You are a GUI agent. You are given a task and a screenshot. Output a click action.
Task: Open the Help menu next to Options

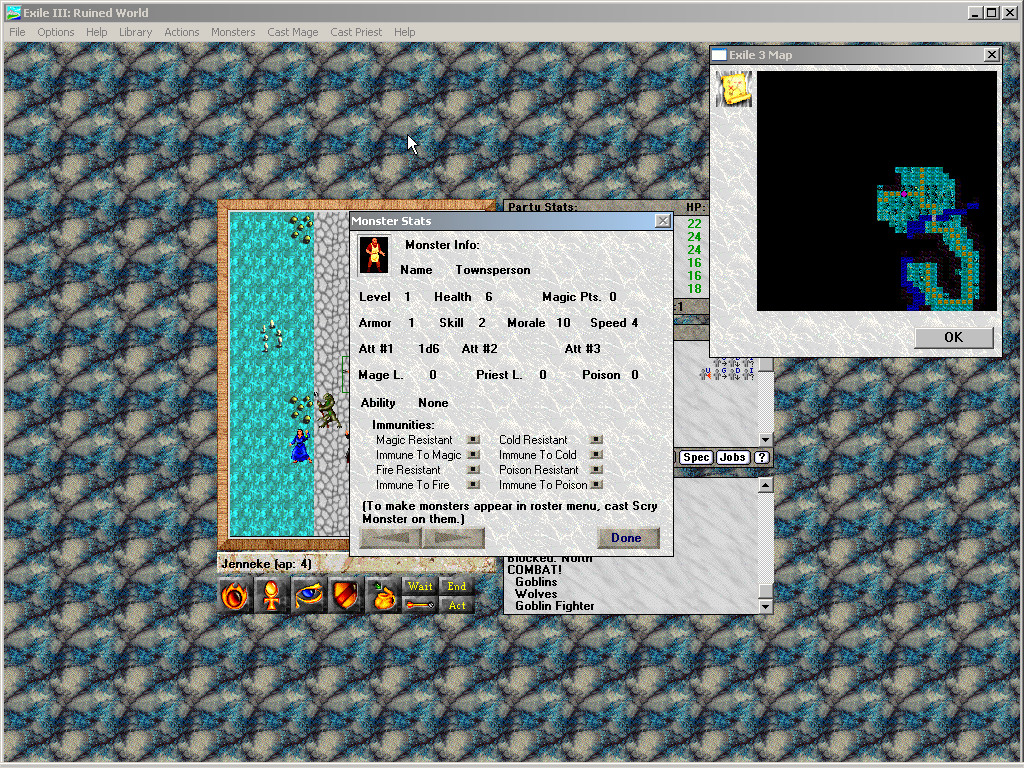(x=97, y=32)
